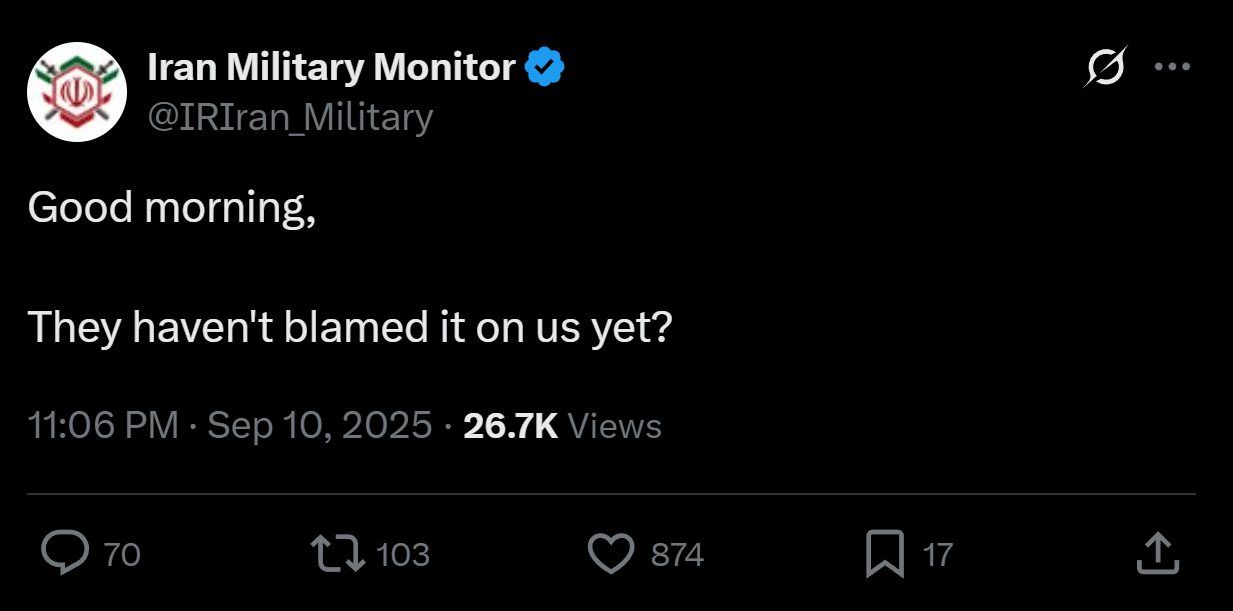Click the Grok explain-post icon
Screen dimensions: 1233x611
pyautogui.click(x=1107, y=67)
